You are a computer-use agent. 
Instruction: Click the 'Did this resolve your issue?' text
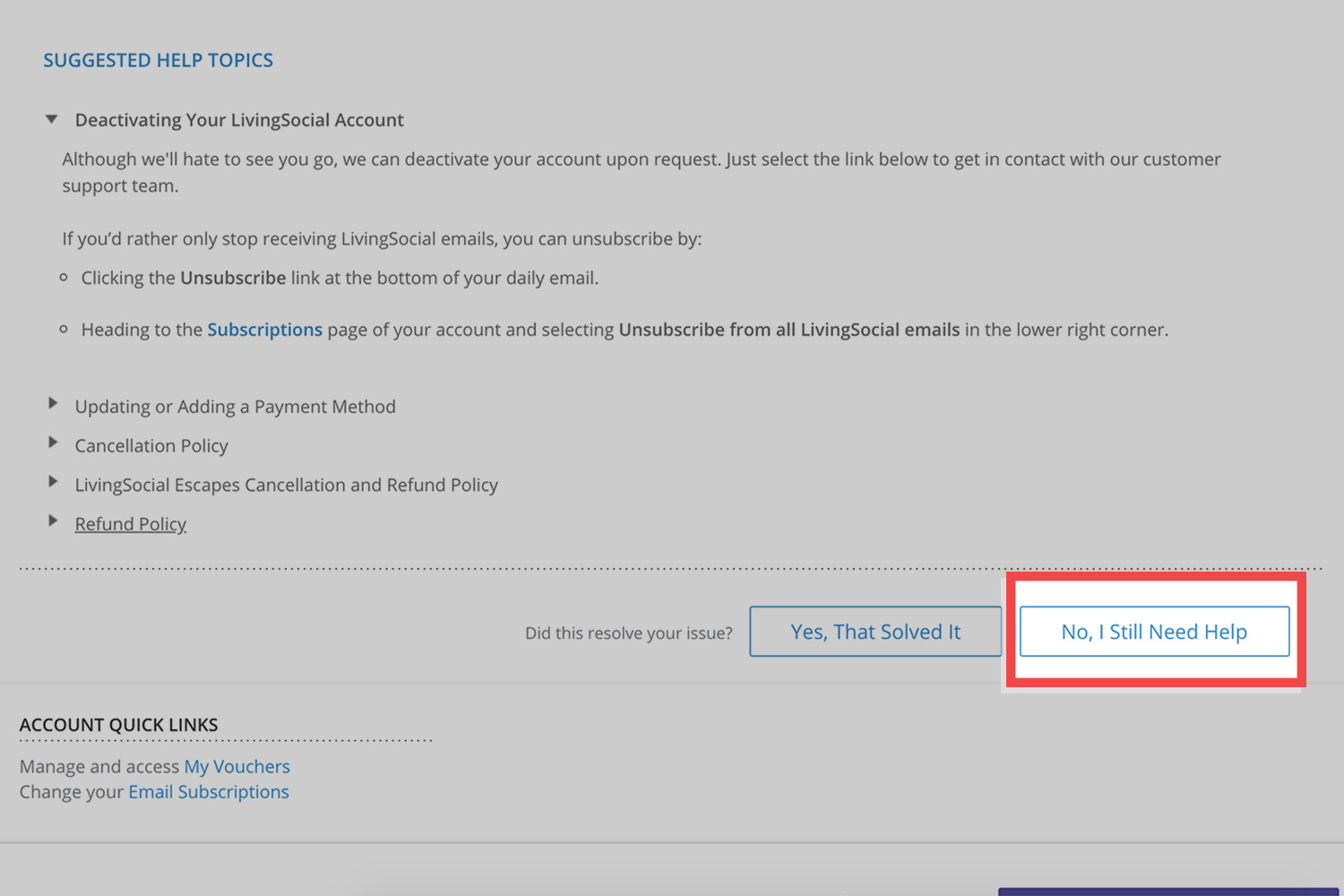[x=629, y=633]
